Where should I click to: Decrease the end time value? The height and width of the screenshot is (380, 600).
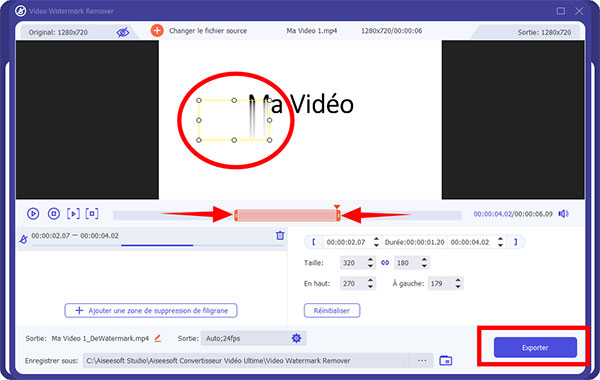point(501,245)
